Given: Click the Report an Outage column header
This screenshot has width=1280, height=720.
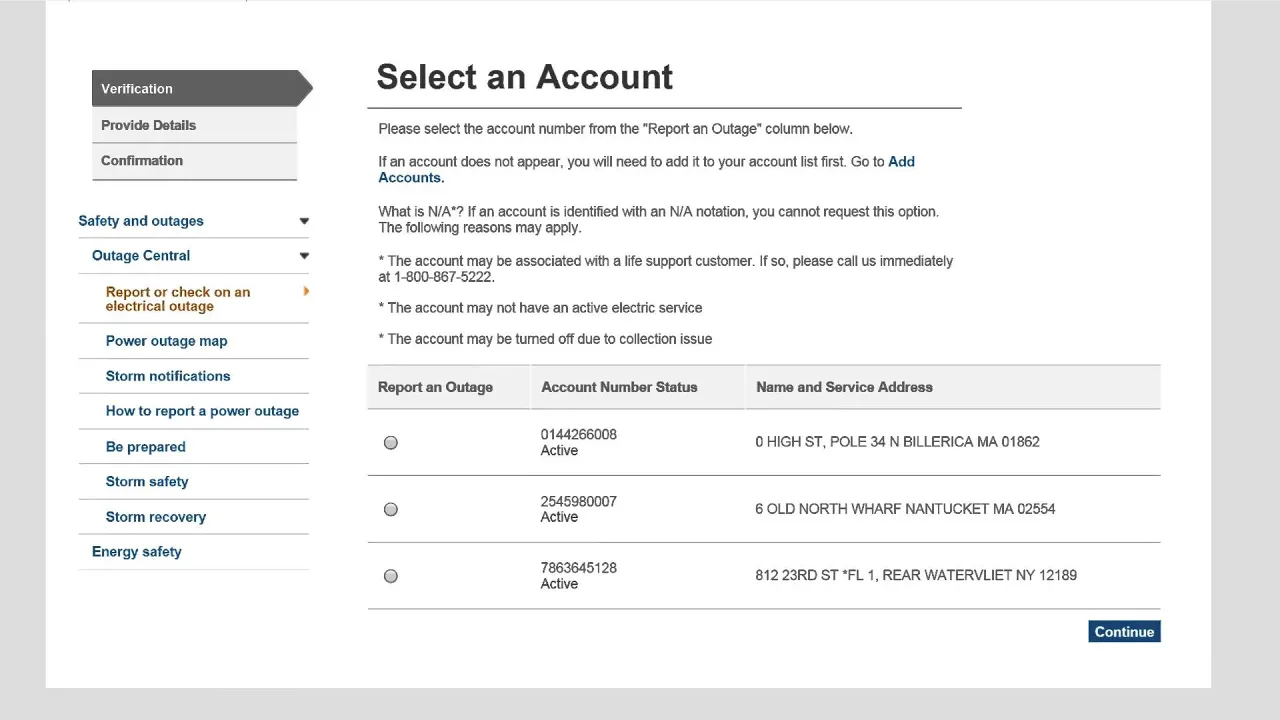Looking at the screenshot, I should coord(435,387).
